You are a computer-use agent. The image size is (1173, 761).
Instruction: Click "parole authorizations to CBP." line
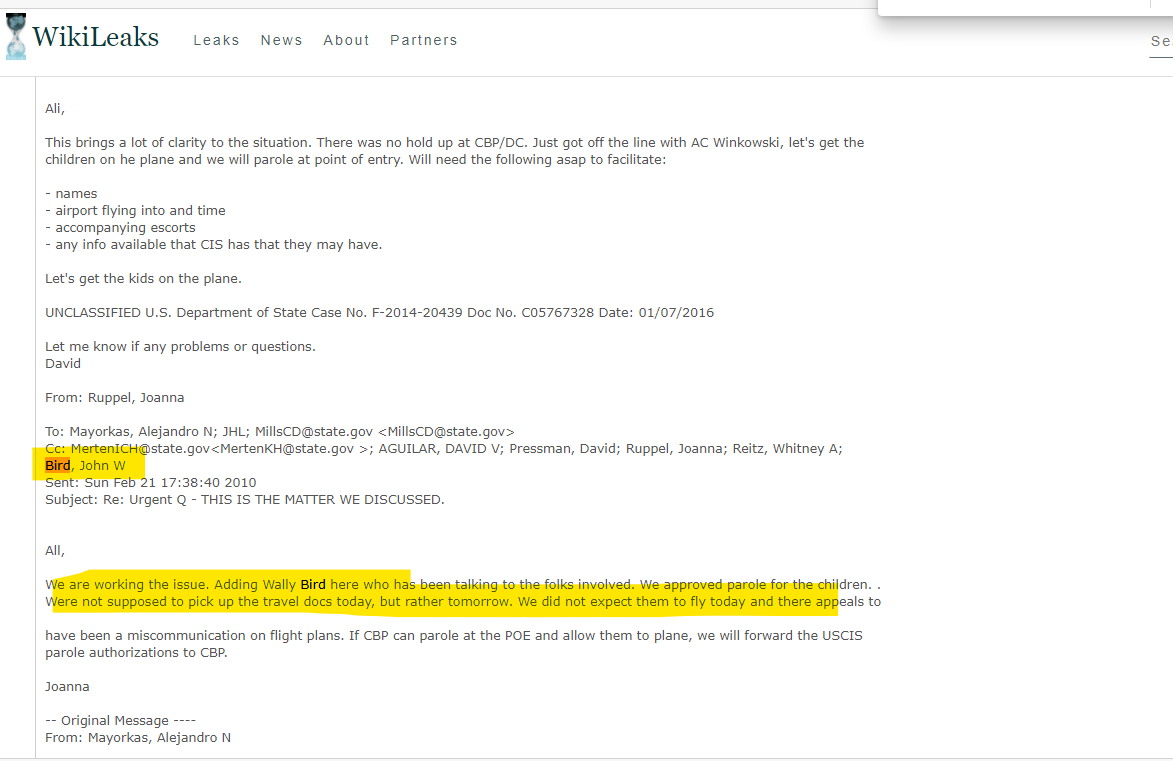point(136,652)
